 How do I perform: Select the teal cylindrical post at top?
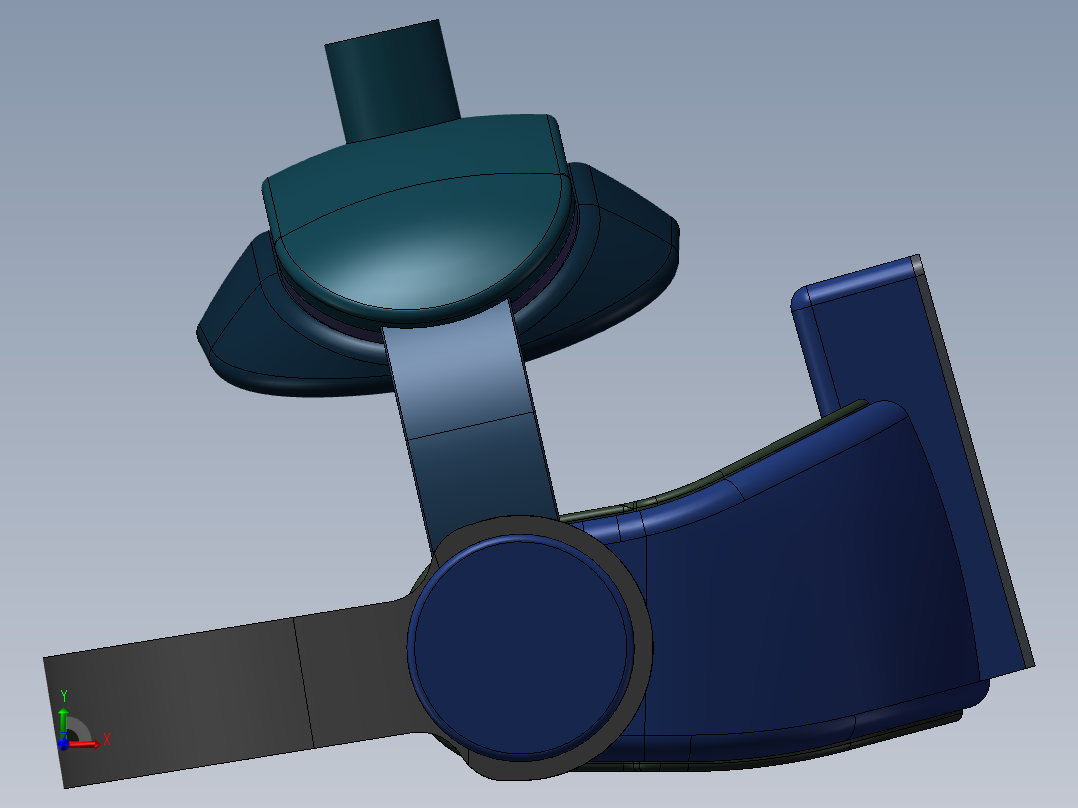(392, 79)
